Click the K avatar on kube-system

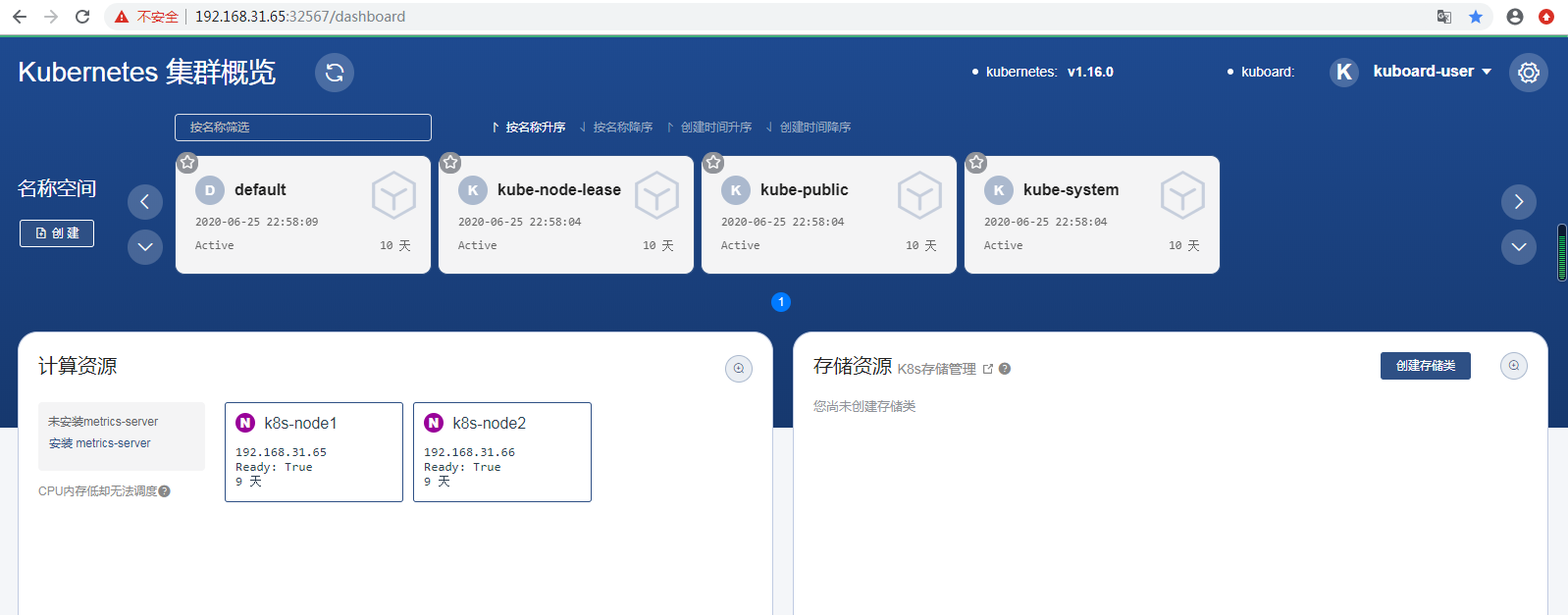point(999,190)
